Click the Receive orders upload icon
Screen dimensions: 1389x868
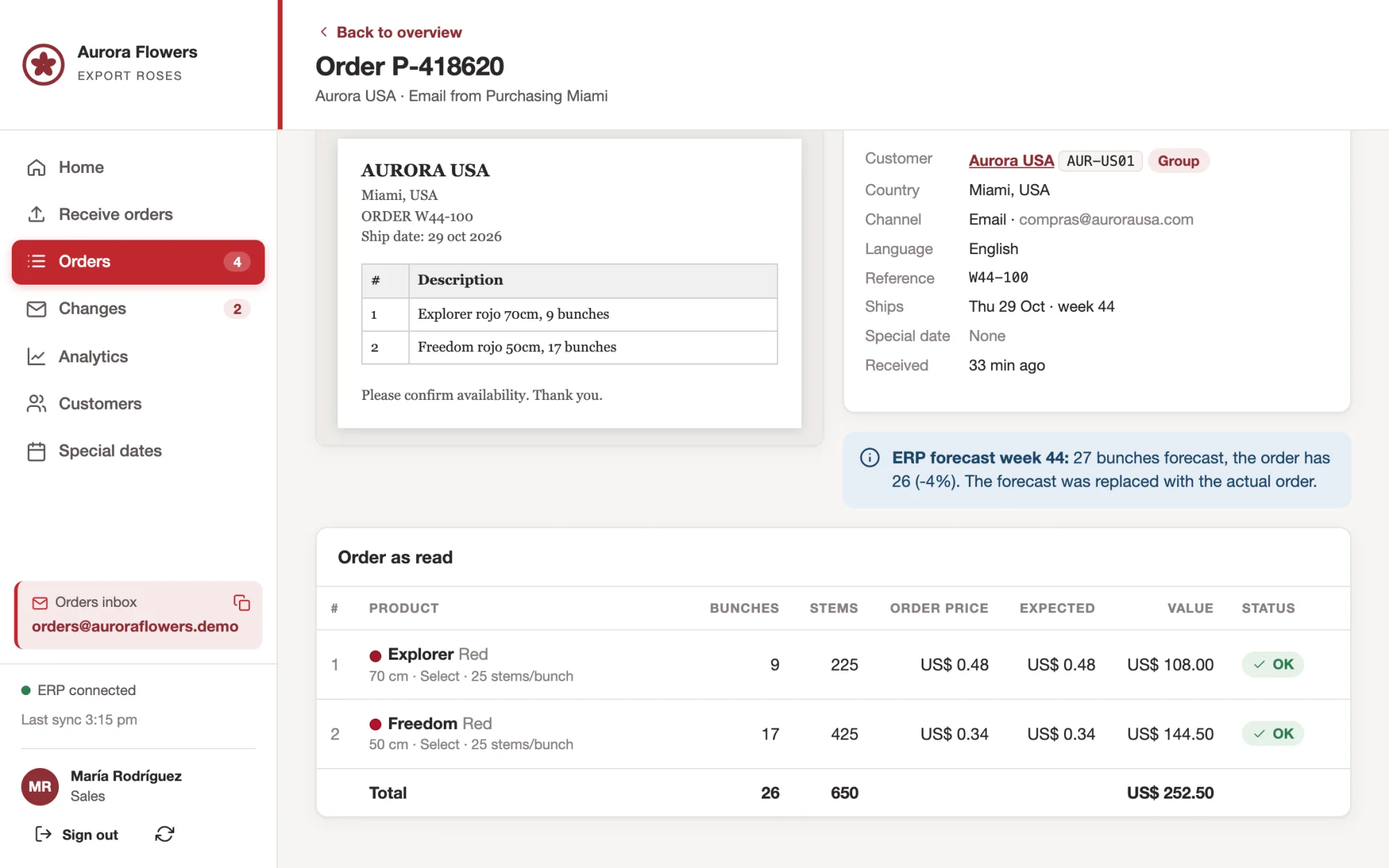[36, 215]
